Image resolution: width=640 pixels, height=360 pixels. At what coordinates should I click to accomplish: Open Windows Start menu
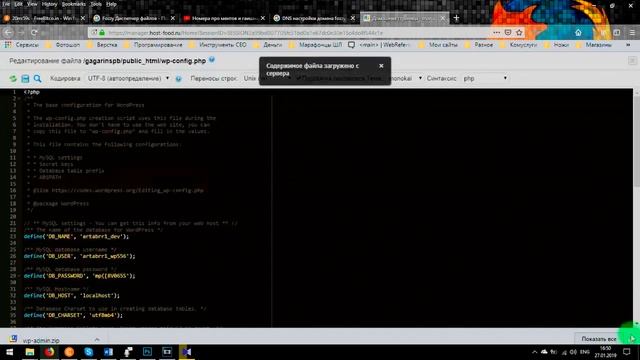9,352
